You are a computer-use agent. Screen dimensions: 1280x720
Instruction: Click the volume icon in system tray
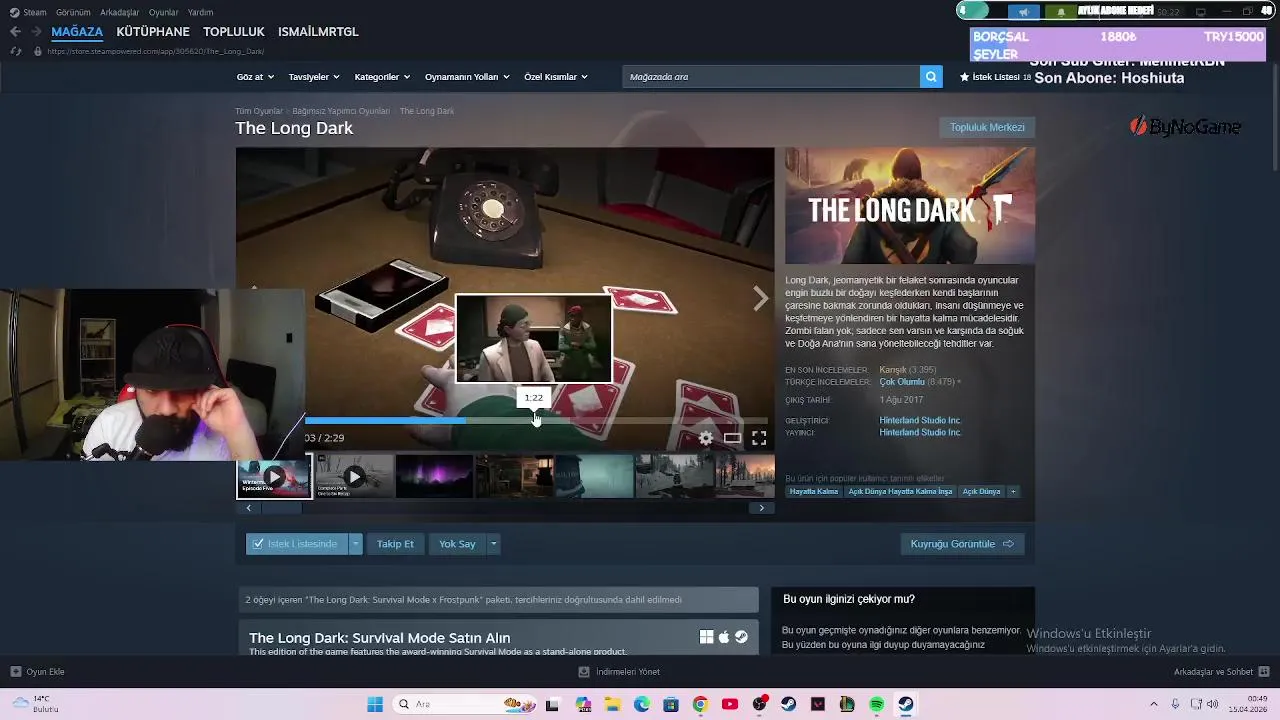[1213, 704]
